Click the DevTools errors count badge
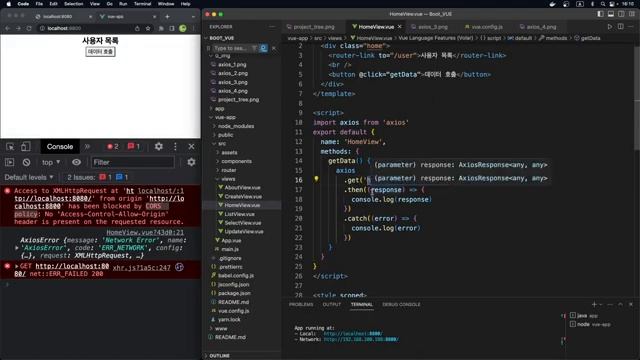This screenshot has width=640, height=360. click(x=112, y=147)
